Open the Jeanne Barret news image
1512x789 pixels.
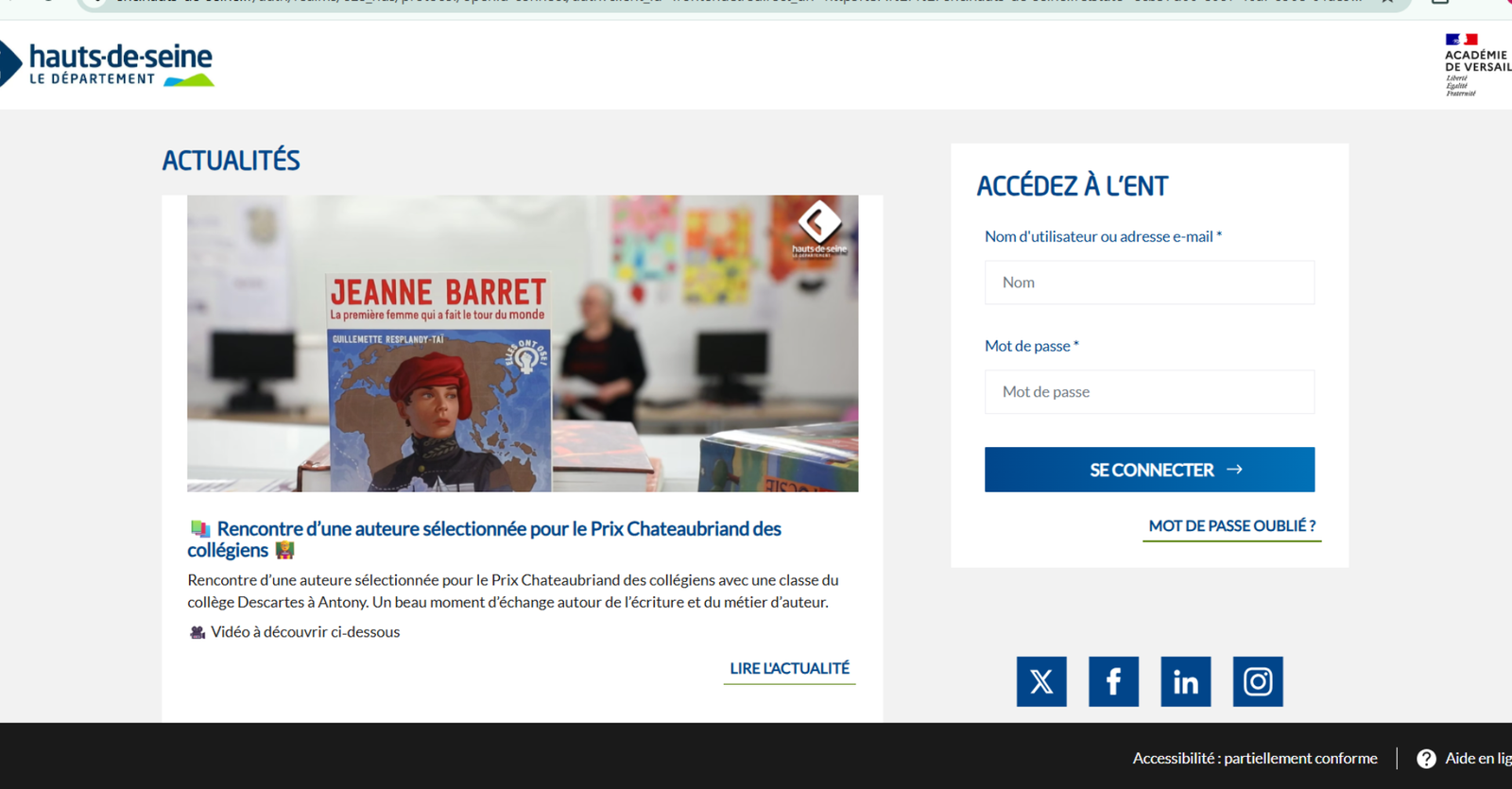tap(523, 343)
